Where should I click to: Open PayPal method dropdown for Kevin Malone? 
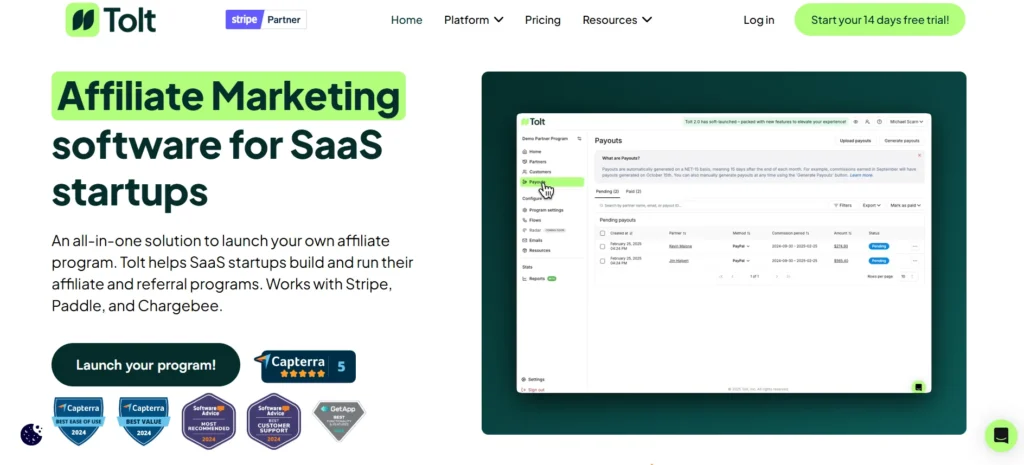[x=741, y=246]
